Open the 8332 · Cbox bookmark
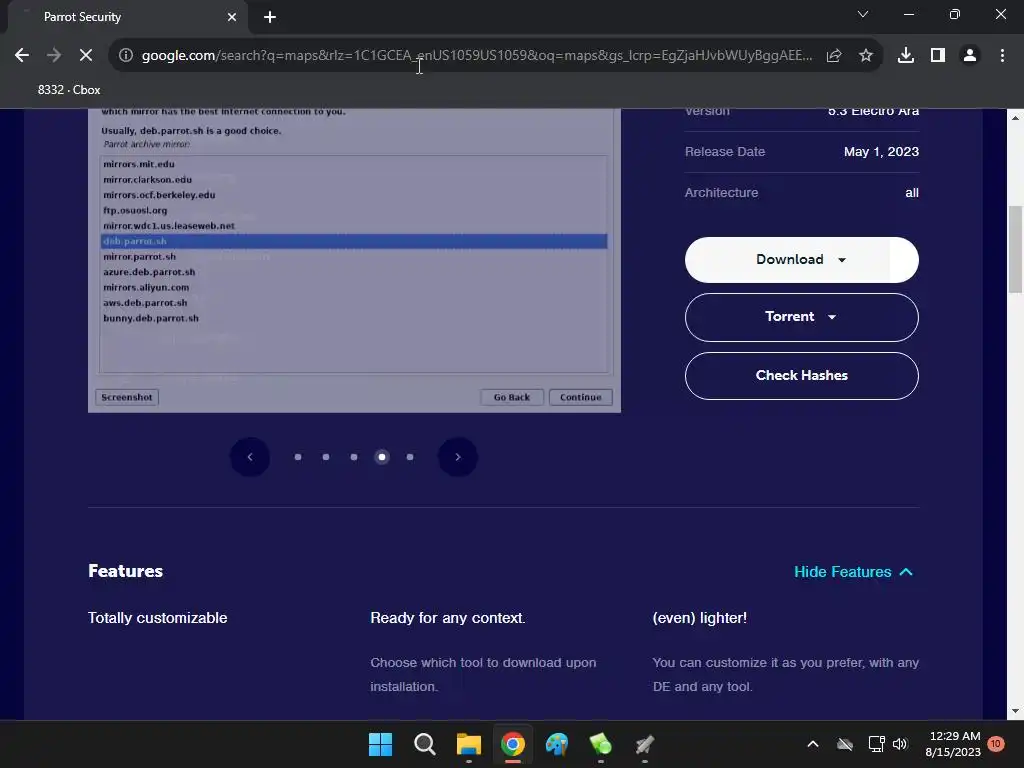 tap(69, 90)
